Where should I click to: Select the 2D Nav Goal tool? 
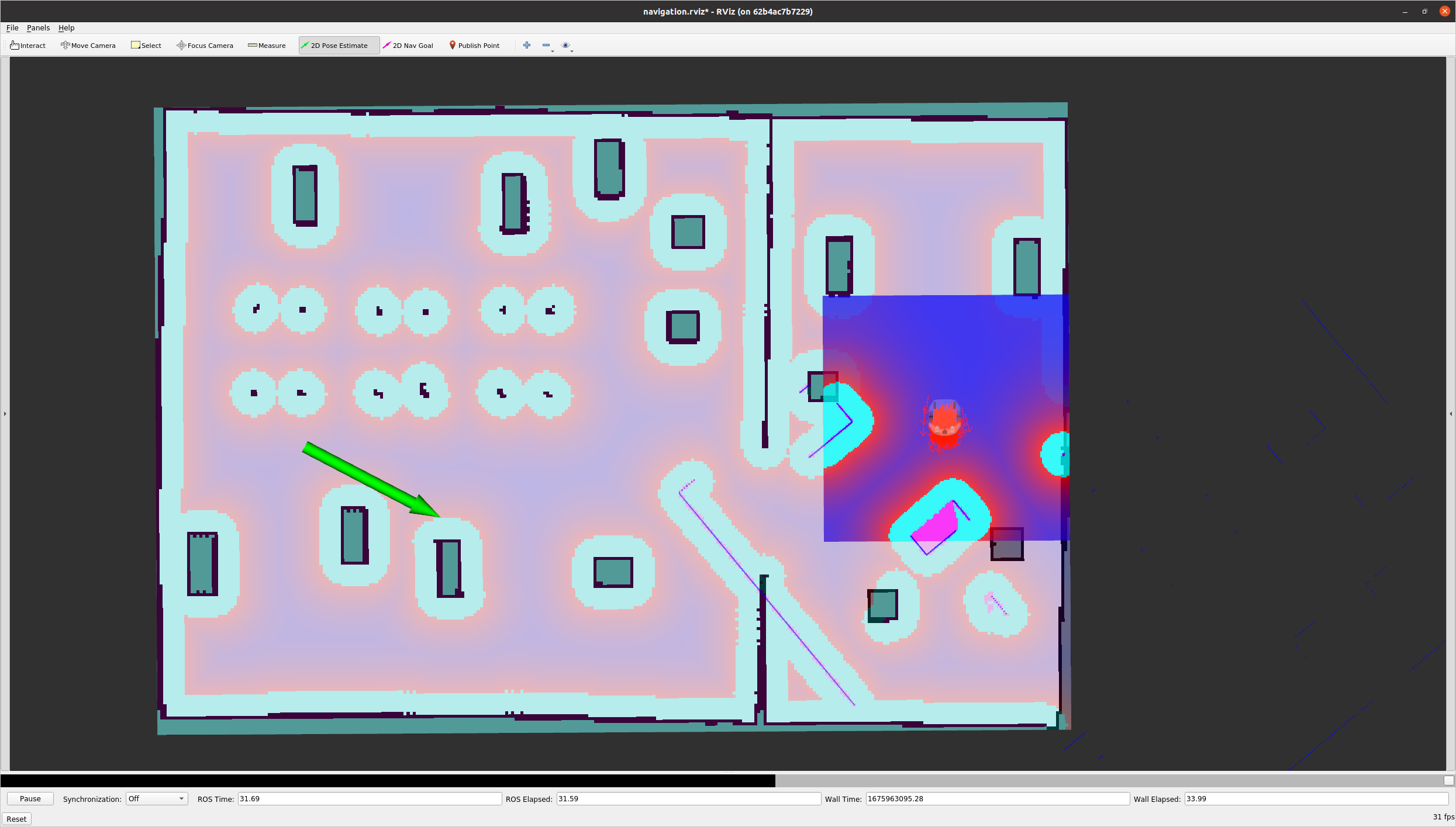408,46
